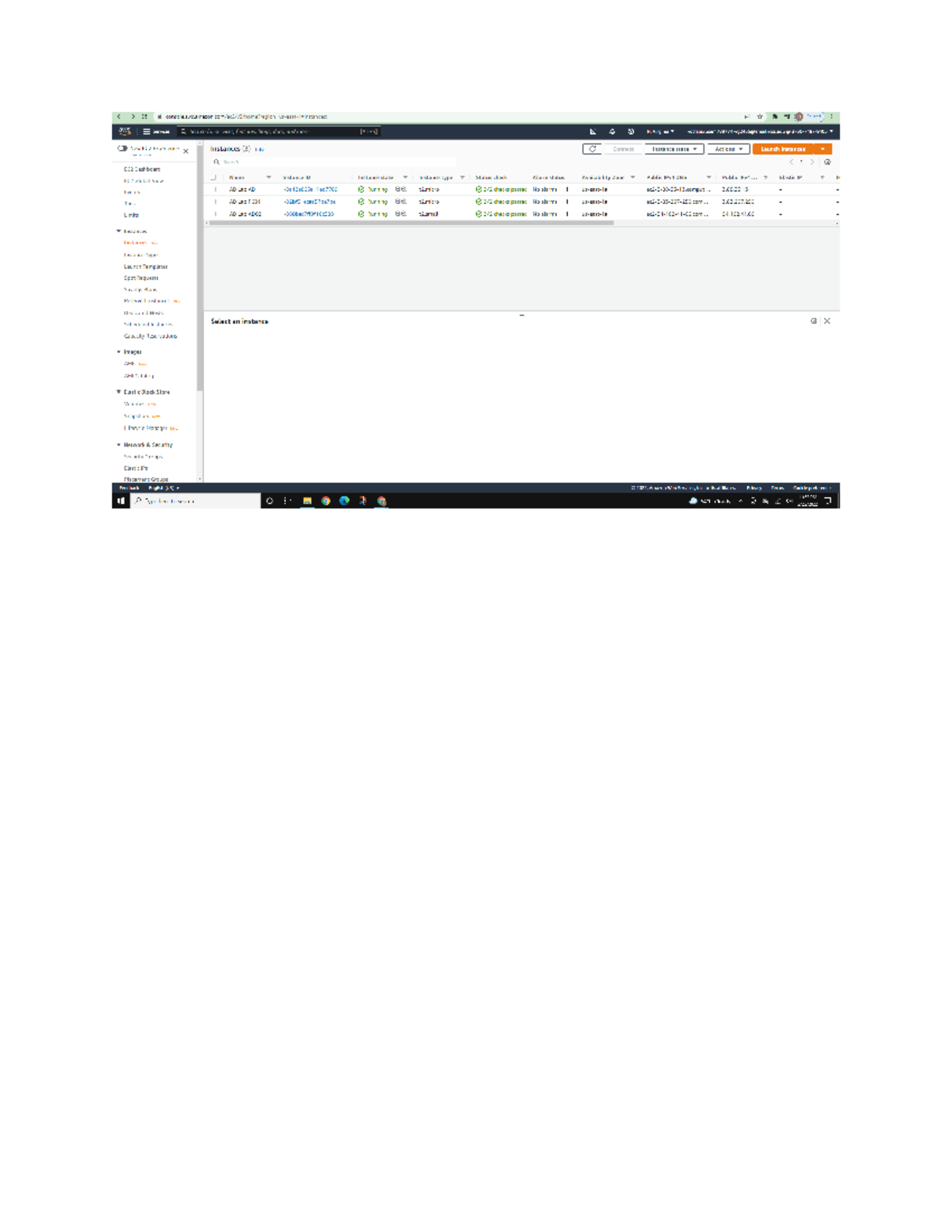Open table preferences via the gear icon
The height and width of the screenshot is (1232, 952).
coord(827,160)
